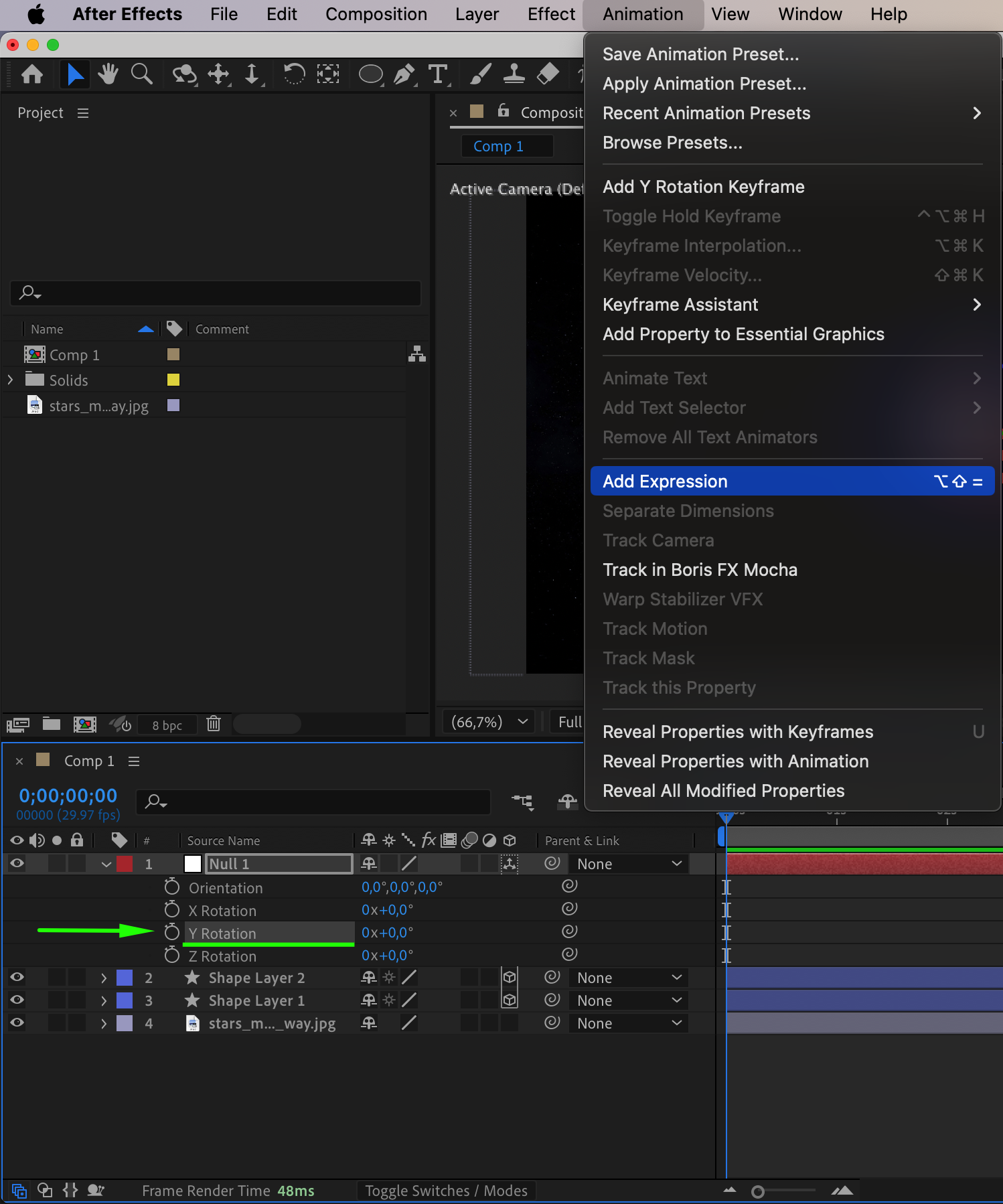Toggle hide shy layers button in timeline
This screenshot has width=1003, height=1204.
pos(568,801)
